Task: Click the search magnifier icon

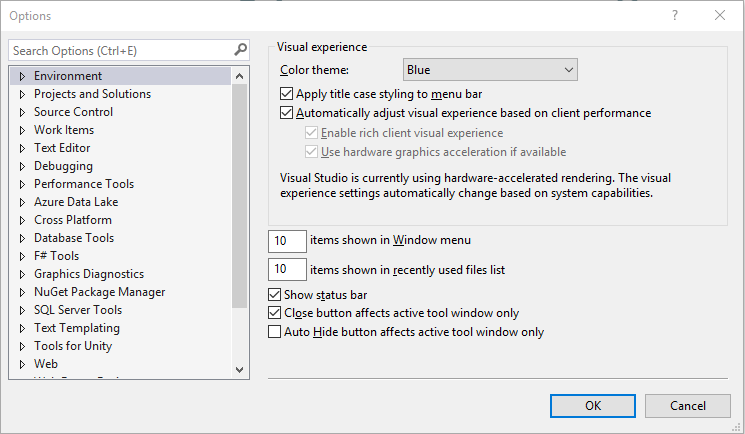Action: coord(240,50)
